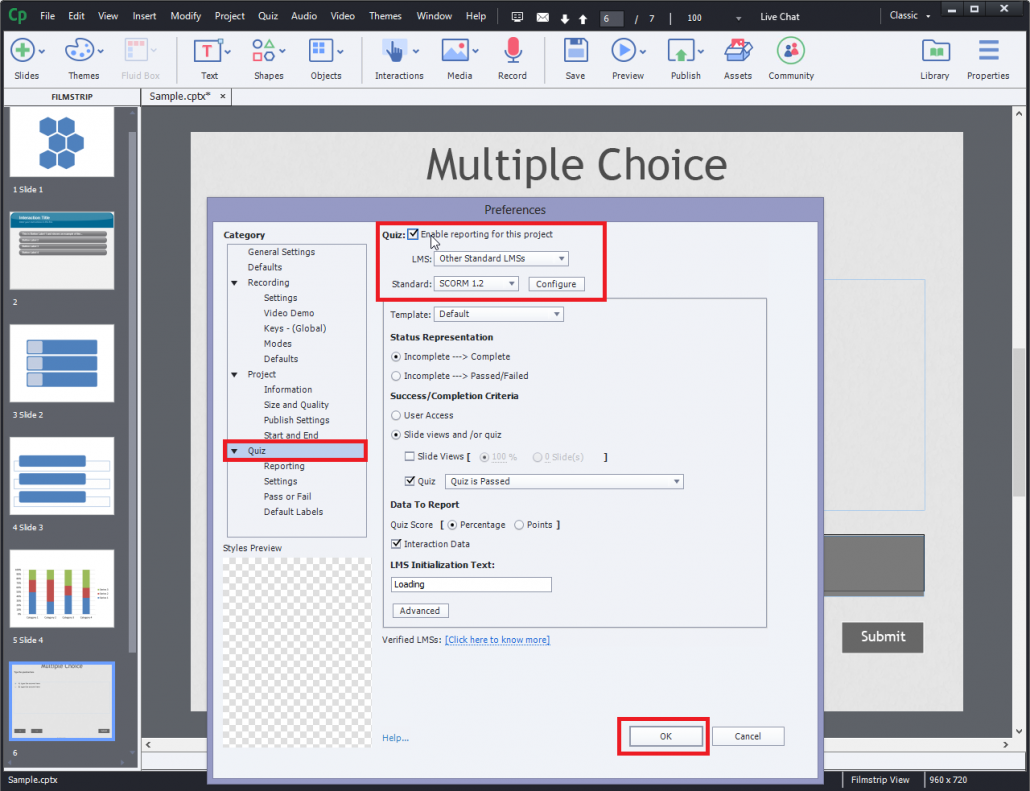The image size is (1030, 791).
Task: Collapse the Quiz category in Preferences
Action: pyautogui.click(x=235, y=450)
